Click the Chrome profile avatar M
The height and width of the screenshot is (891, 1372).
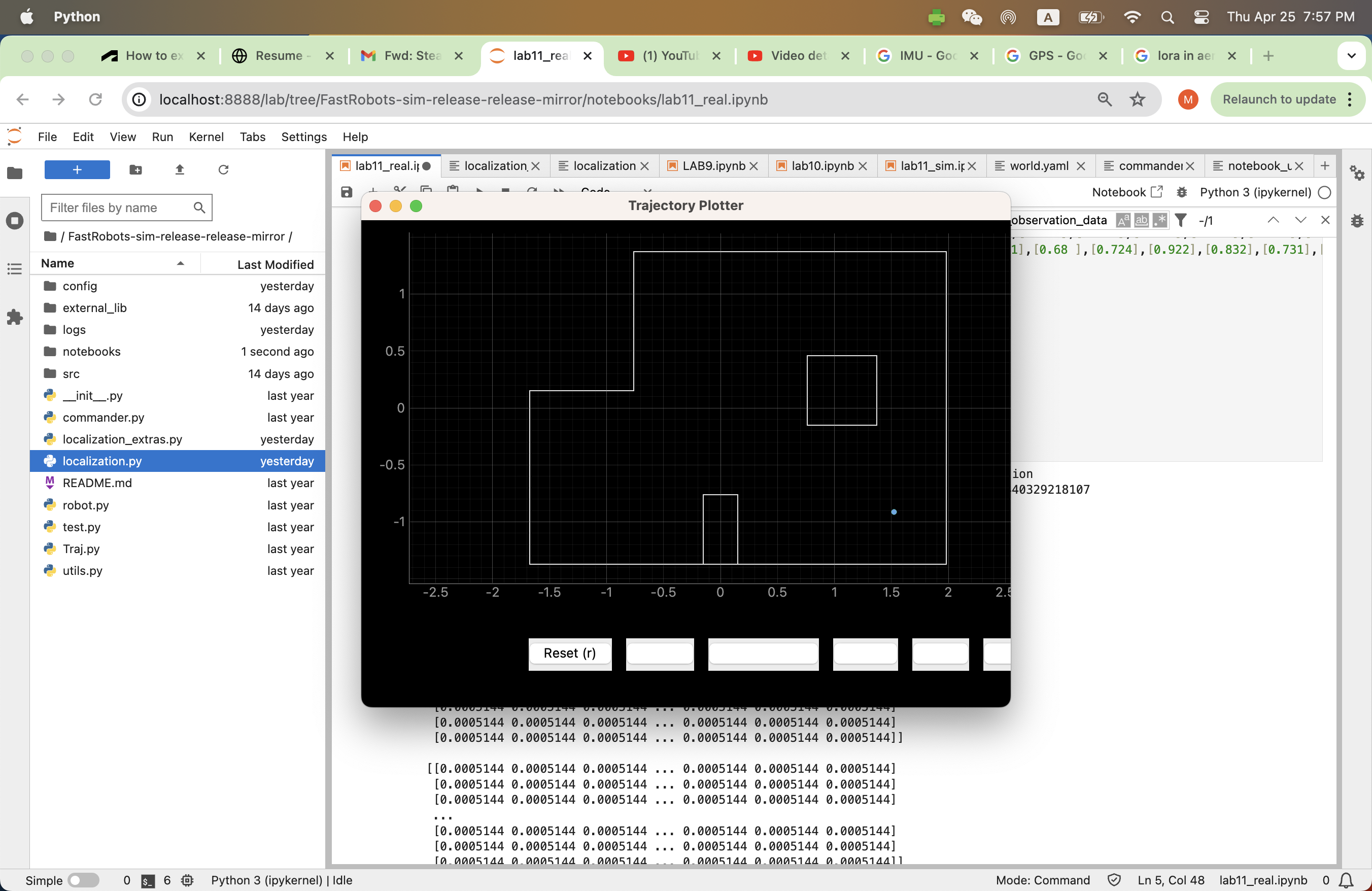pyautogui.click(x=1187, y=99)
